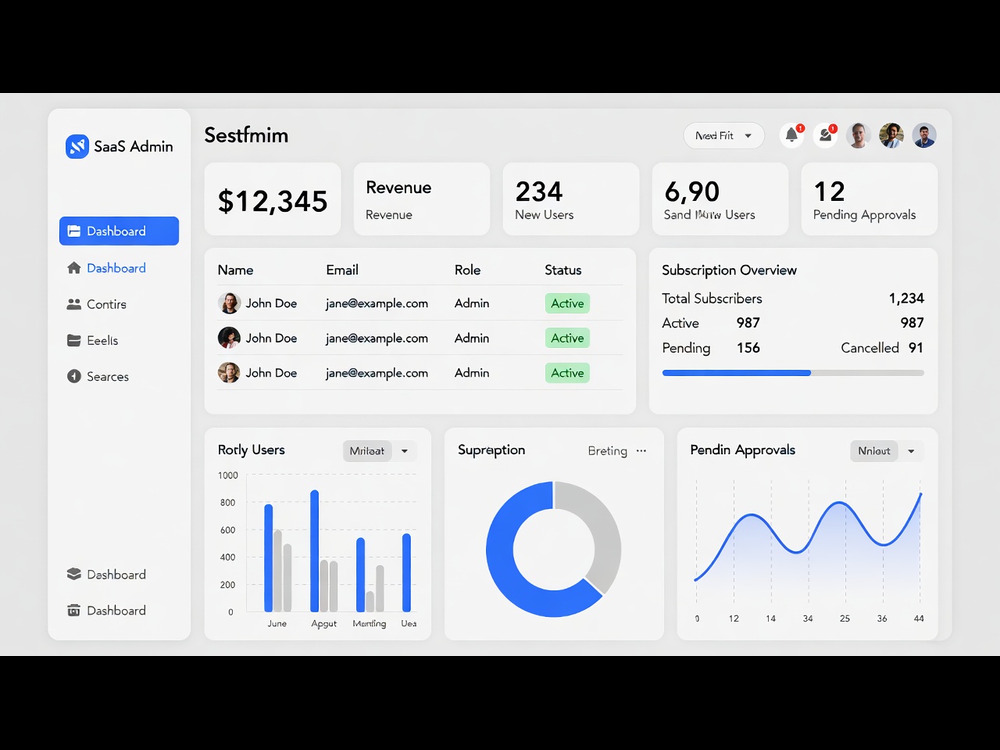Open the Nred Frit dropdown in the header
The image size is (1000, 750).
pyautogui.click(x=724, y=136)
